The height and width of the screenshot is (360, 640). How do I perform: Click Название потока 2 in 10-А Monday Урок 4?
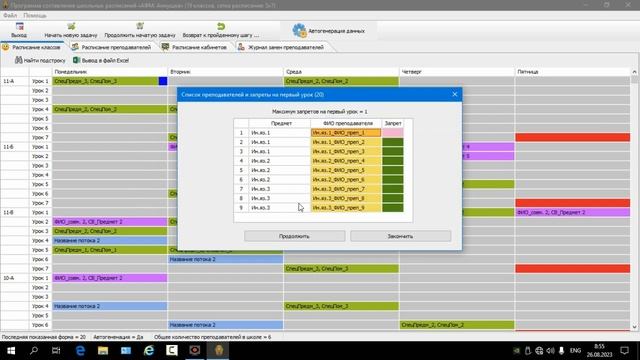(110, 306)
